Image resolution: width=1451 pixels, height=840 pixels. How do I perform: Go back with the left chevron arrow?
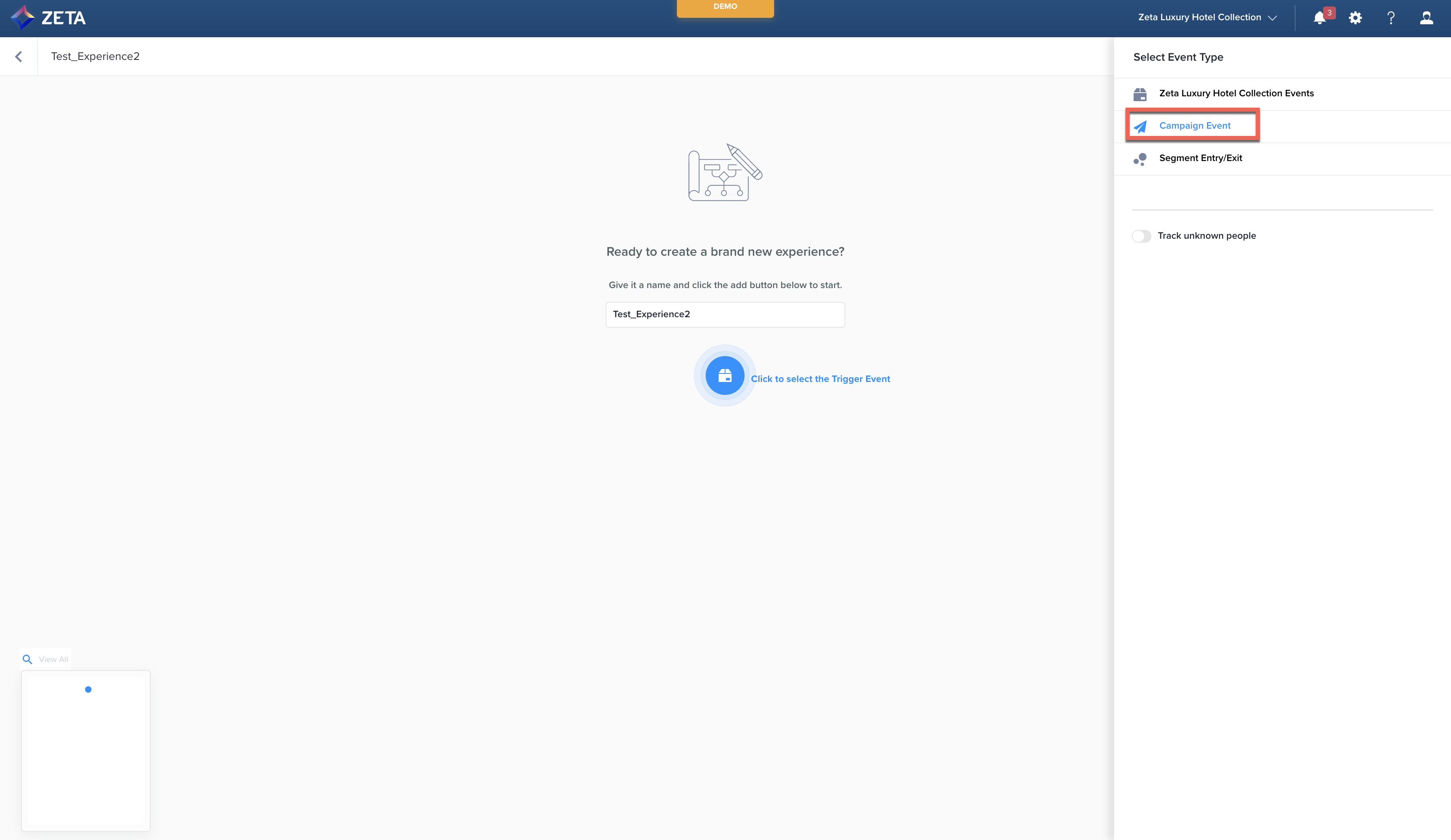(x=19, y=56)
